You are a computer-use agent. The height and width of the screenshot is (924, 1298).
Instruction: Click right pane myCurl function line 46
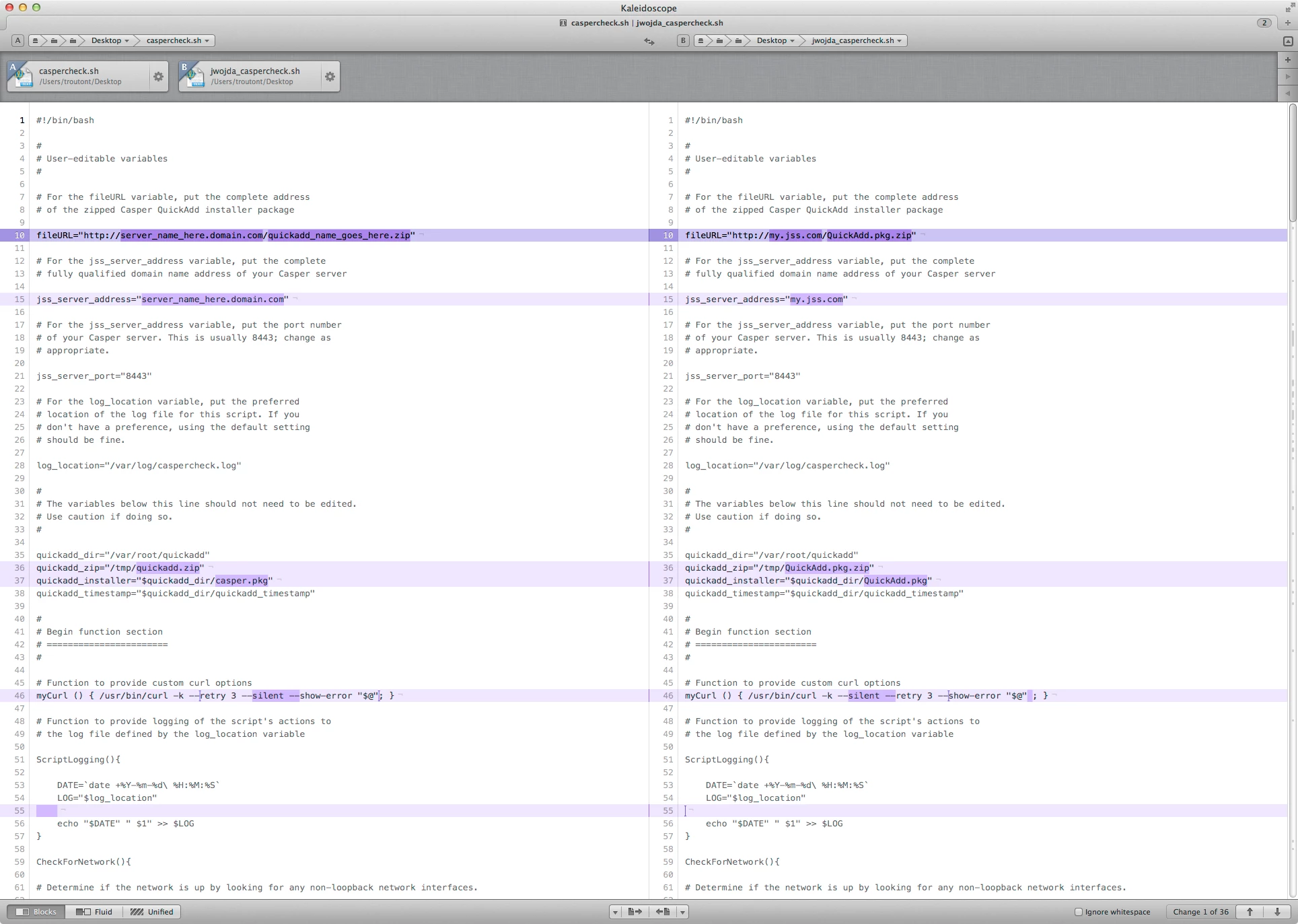867,696
